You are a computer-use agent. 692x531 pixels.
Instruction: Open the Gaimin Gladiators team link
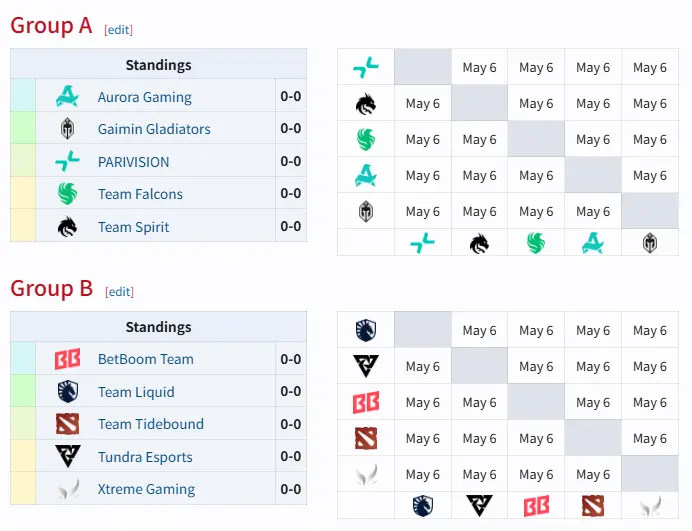[154, 129]
